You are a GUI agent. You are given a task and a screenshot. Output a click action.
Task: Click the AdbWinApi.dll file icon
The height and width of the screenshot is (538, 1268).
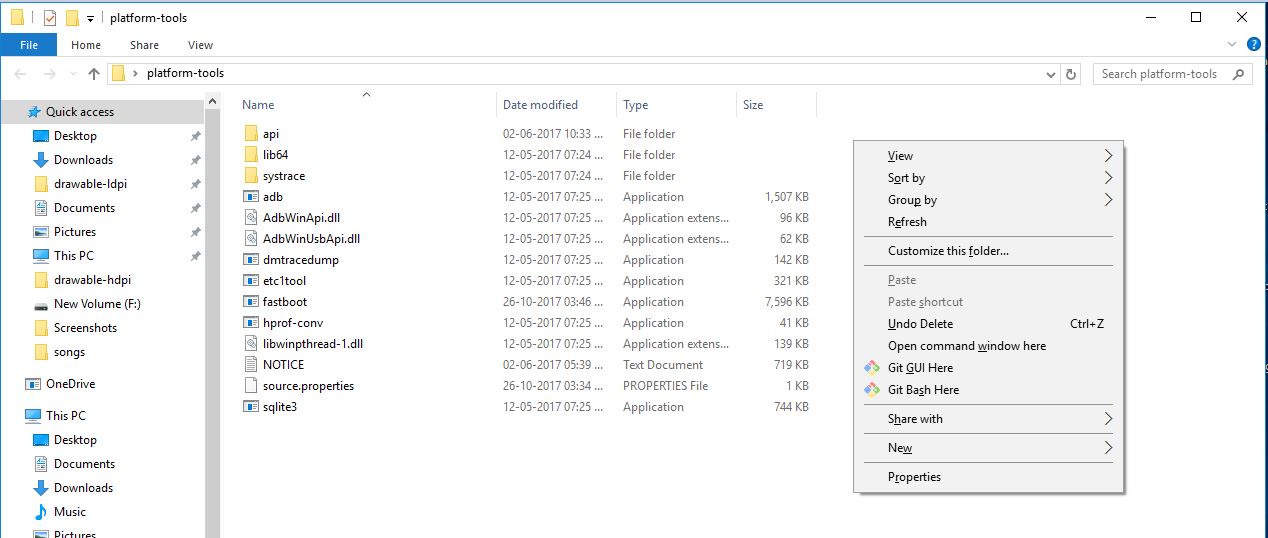(251, 218)
